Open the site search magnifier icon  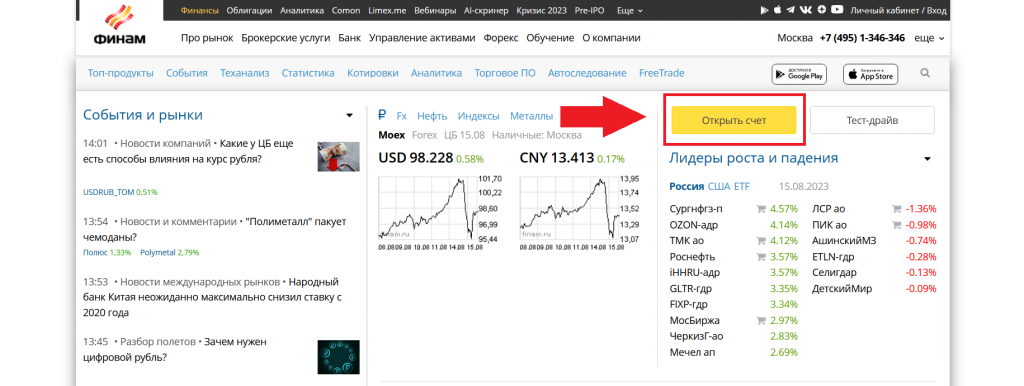tap(925, 73)
